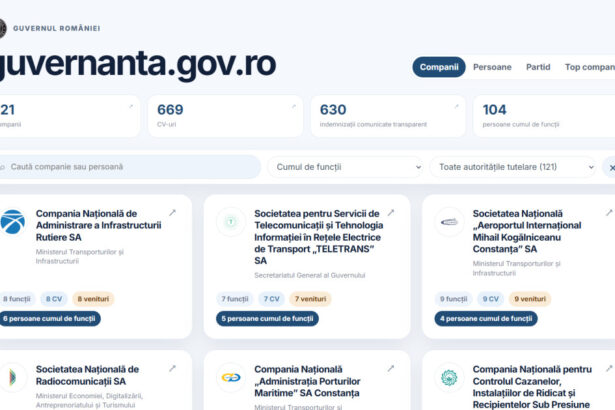Click 8 funcții badge on CNAIR card

(17, 299)
